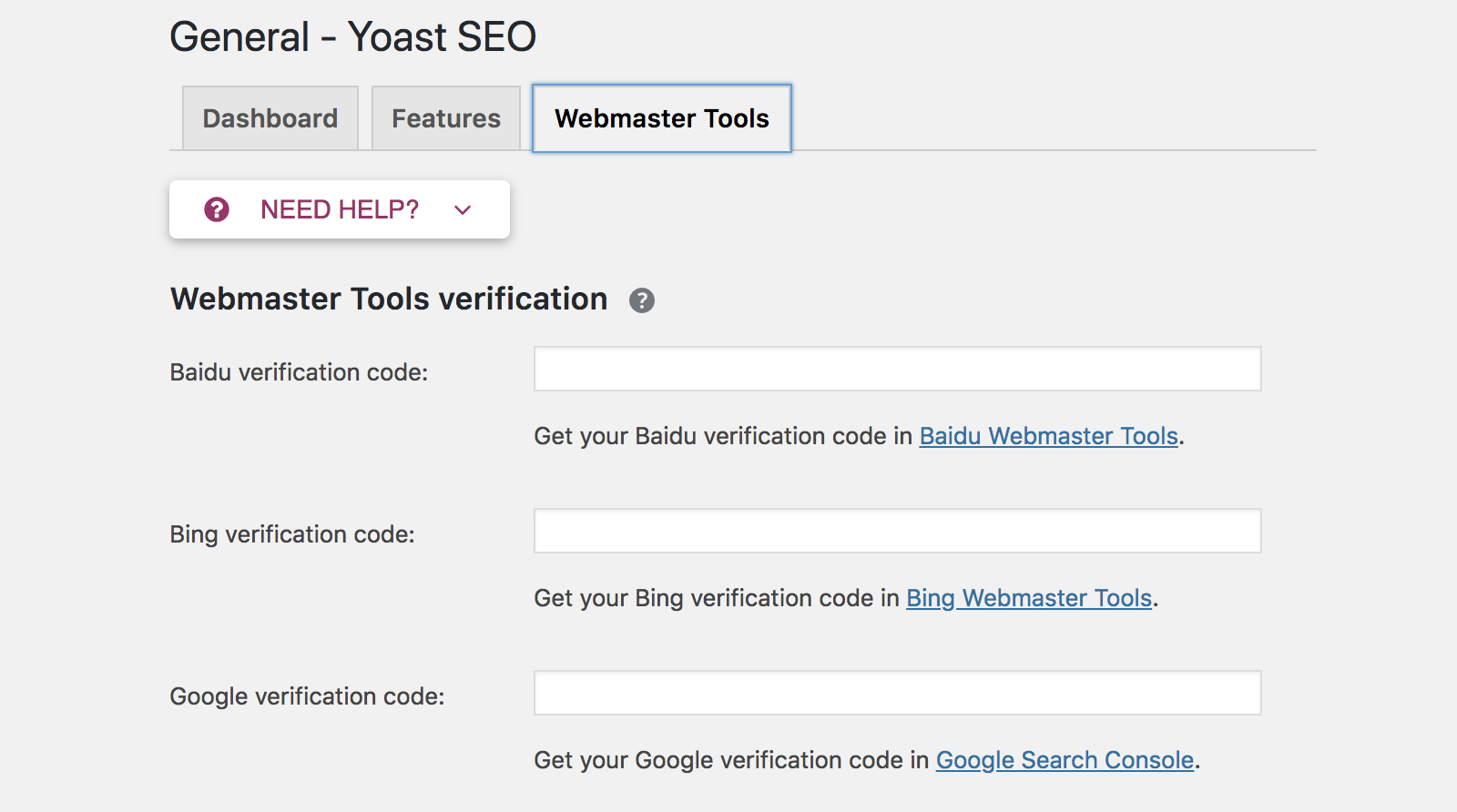Viewport: 1457px width, 812px height.
Task: Click the purple question mark icon
Action: point(217,209)
